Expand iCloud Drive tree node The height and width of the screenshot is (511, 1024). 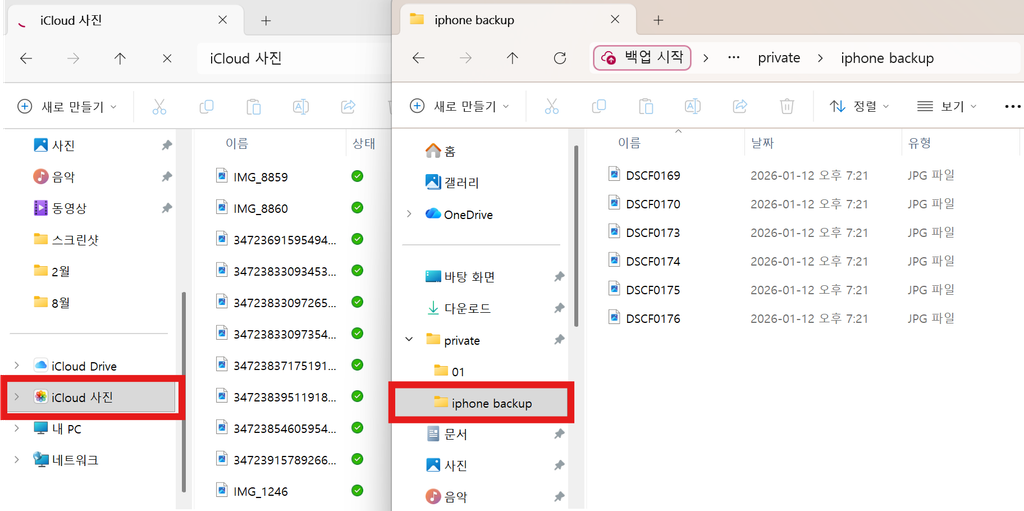point(17,365)
